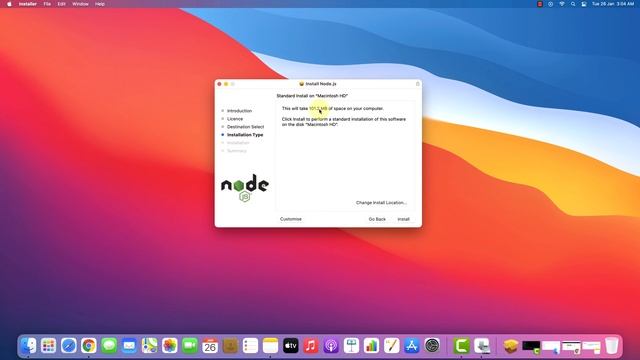The height and width of the screenshot is (360, 640).
Task: Select the Licence step in sidebar
Action: point(235,119)
